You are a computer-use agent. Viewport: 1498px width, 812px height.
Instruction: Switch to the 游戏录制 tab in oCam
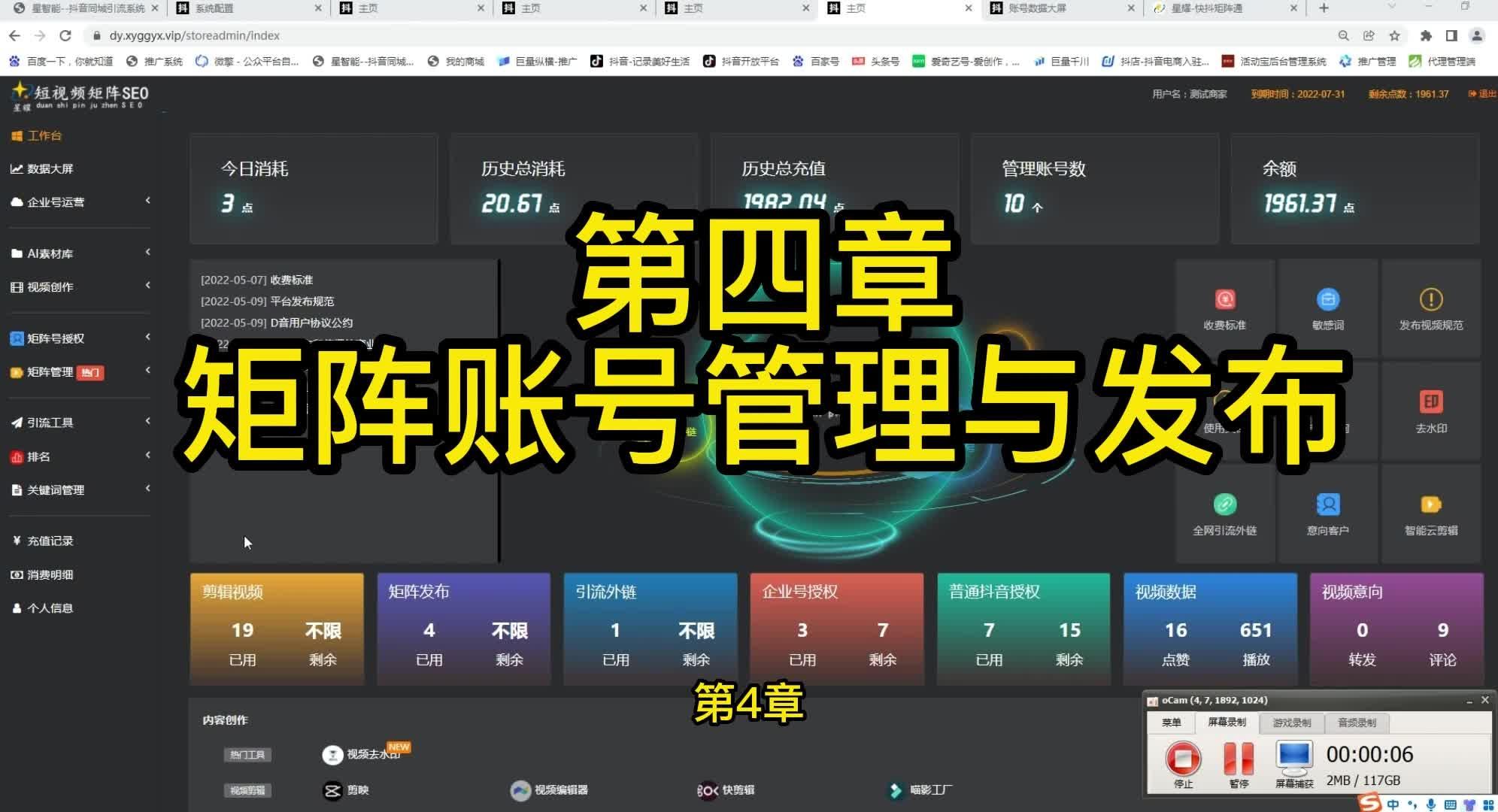[1291, 723]
